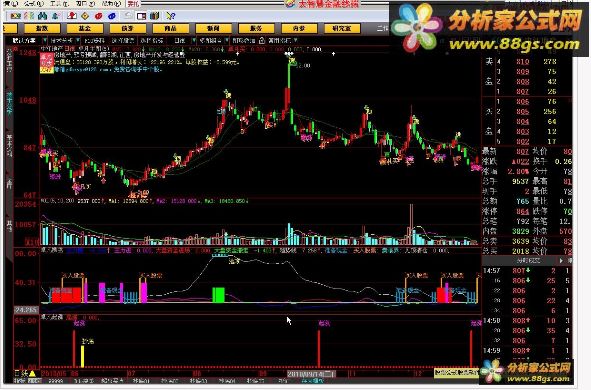Open the 基金 yellow tab

coord(85,28)
